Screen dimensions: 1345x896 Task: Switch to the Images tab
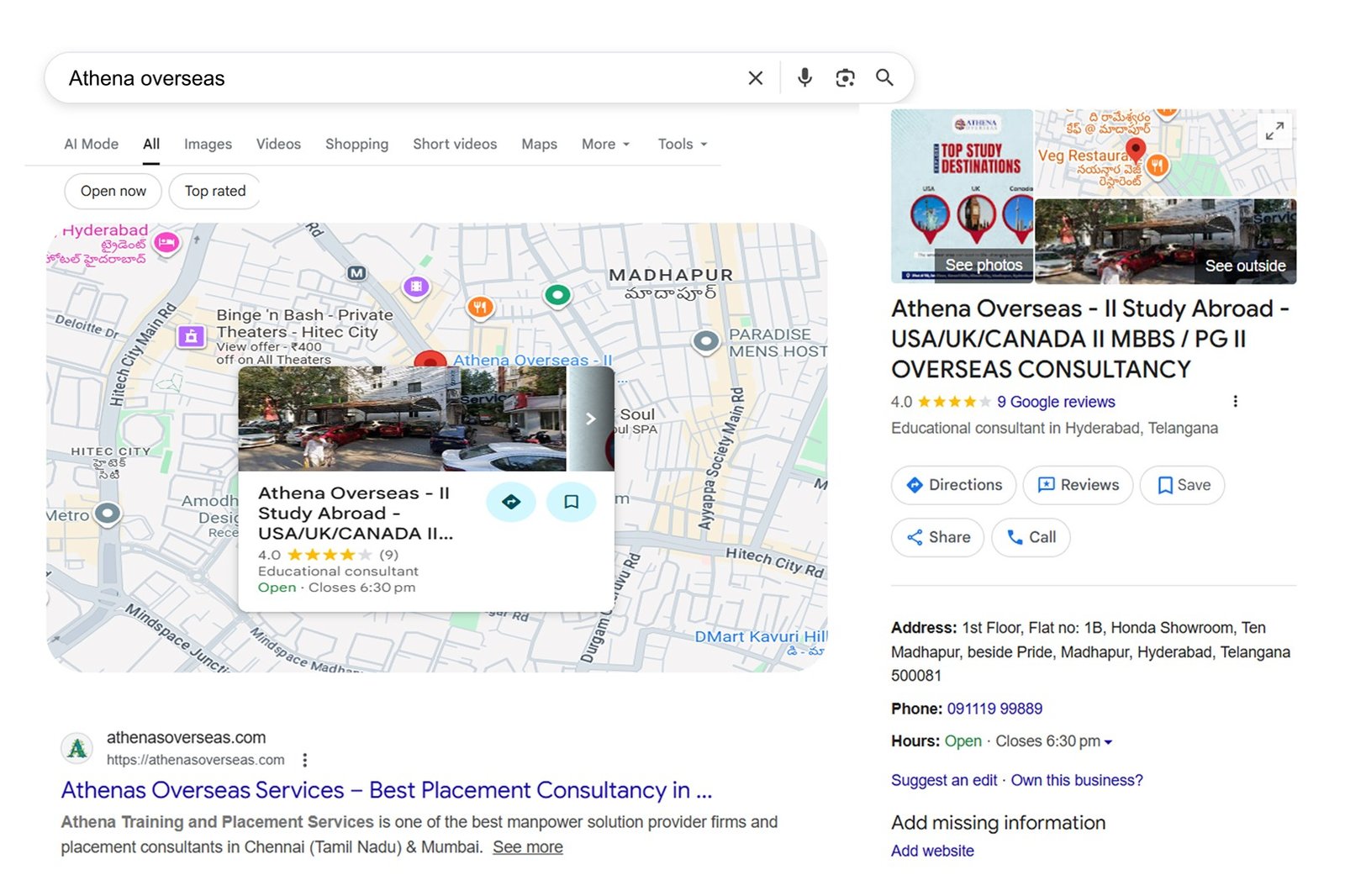(x=207, y=144)
